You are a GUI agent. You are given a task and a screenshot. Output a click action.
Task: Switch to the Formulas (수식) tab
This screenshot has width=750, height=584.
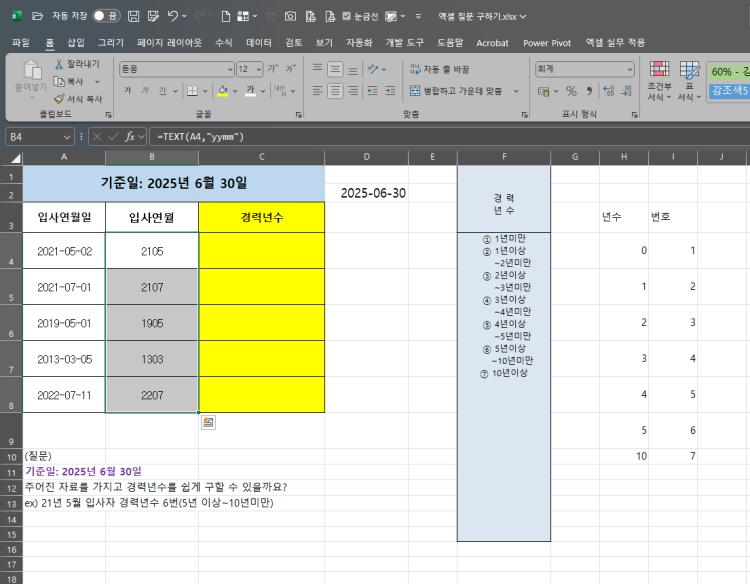pos(223,43)
